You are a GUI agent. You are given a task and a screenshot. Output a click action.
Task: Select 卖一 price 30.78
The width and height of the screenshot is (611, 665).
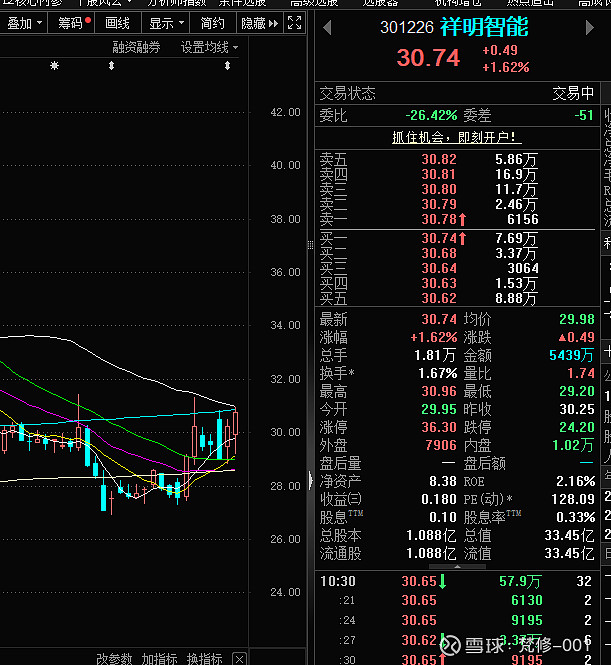click(x=439, y=219)
